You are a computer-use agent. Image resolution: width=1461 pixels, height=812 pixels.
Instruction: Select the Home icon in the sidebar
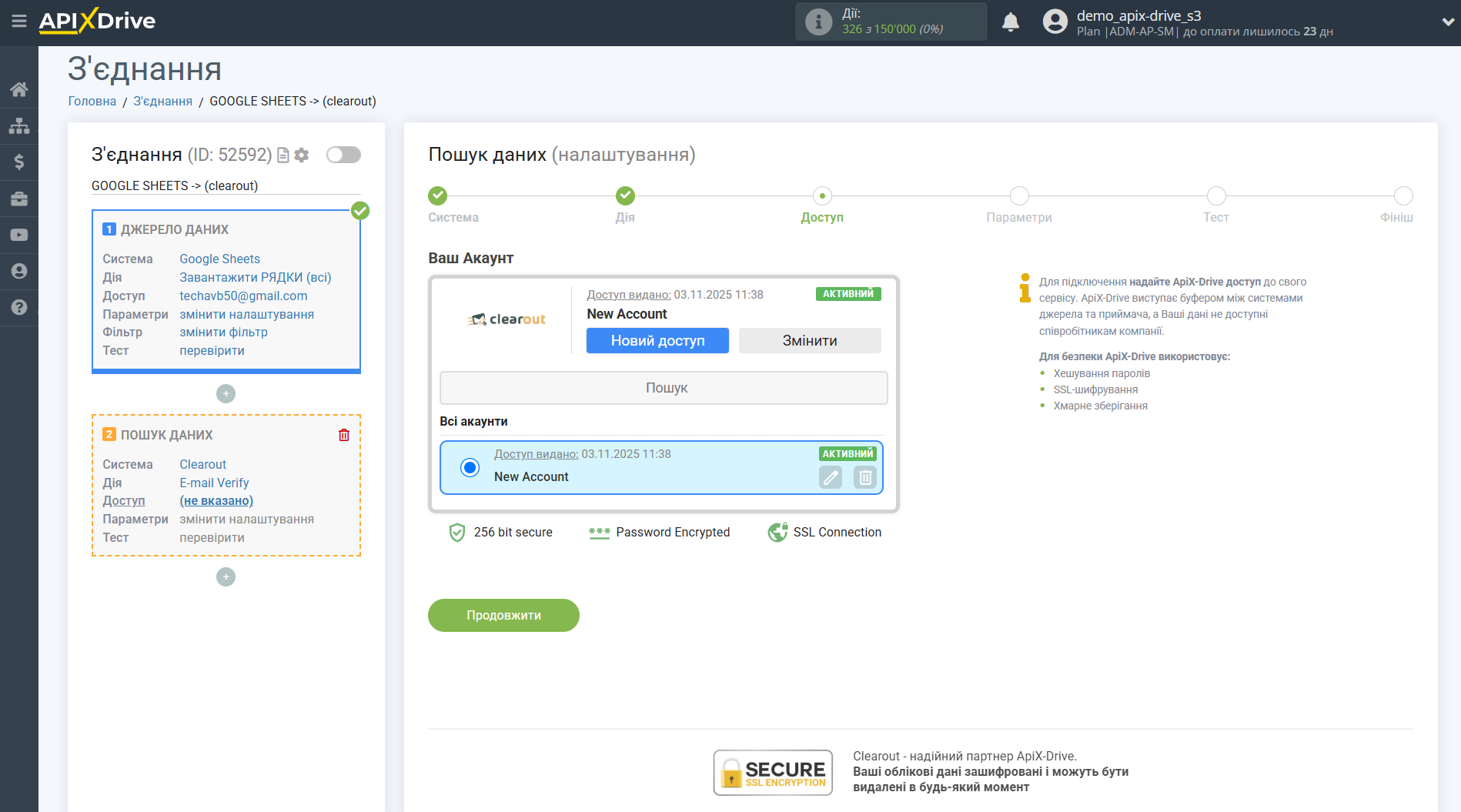click(19, 89)
